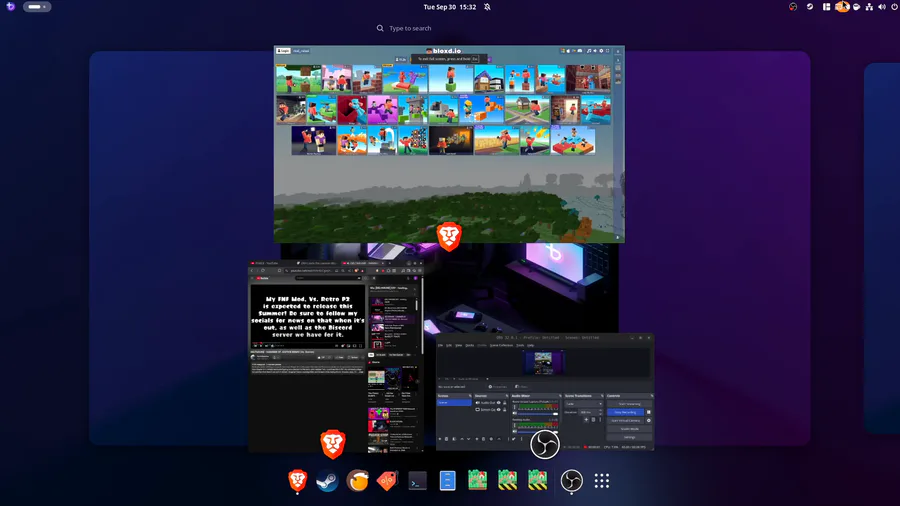Open Steam from the dock

pos(327,480)
